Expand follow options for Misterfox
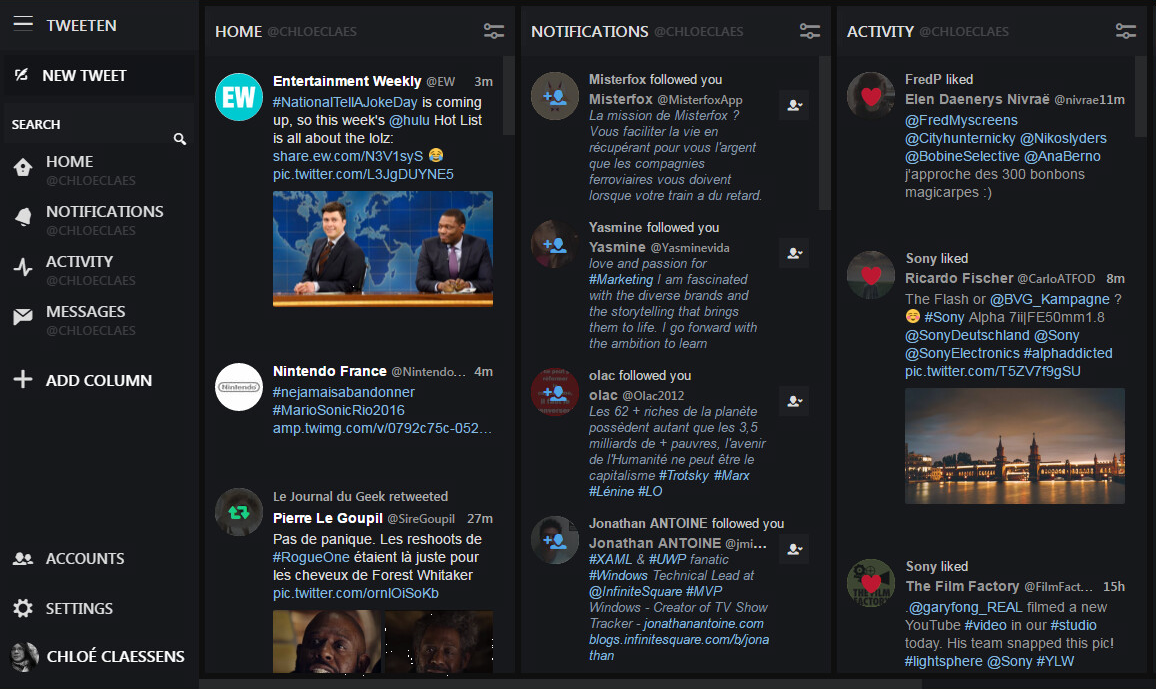Viewport: 1156px width, 689px height. pos(794,105)
